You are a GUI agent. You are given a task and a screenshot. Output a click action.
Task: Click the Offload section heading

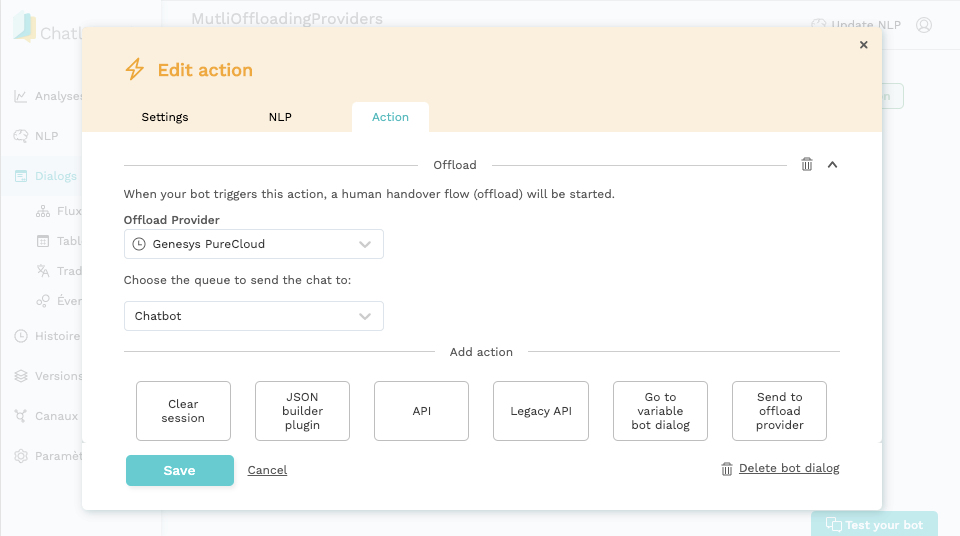pyautogui.click(x=454, y=165)
